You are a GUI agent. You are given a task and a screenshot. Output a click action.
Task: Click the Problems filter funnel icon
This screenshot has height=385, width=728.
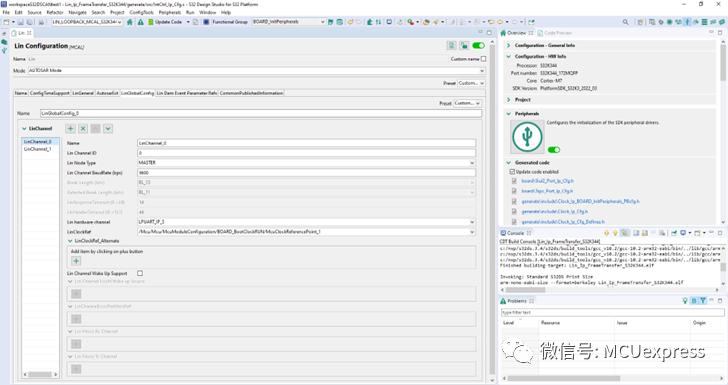[x=703, y=301]
